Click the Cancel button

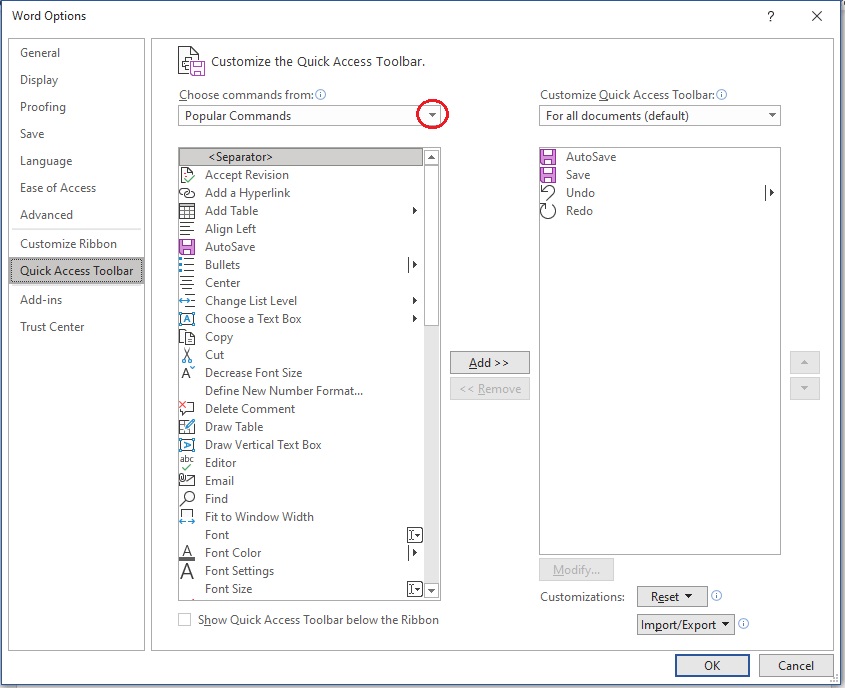(x=796, y=665)
